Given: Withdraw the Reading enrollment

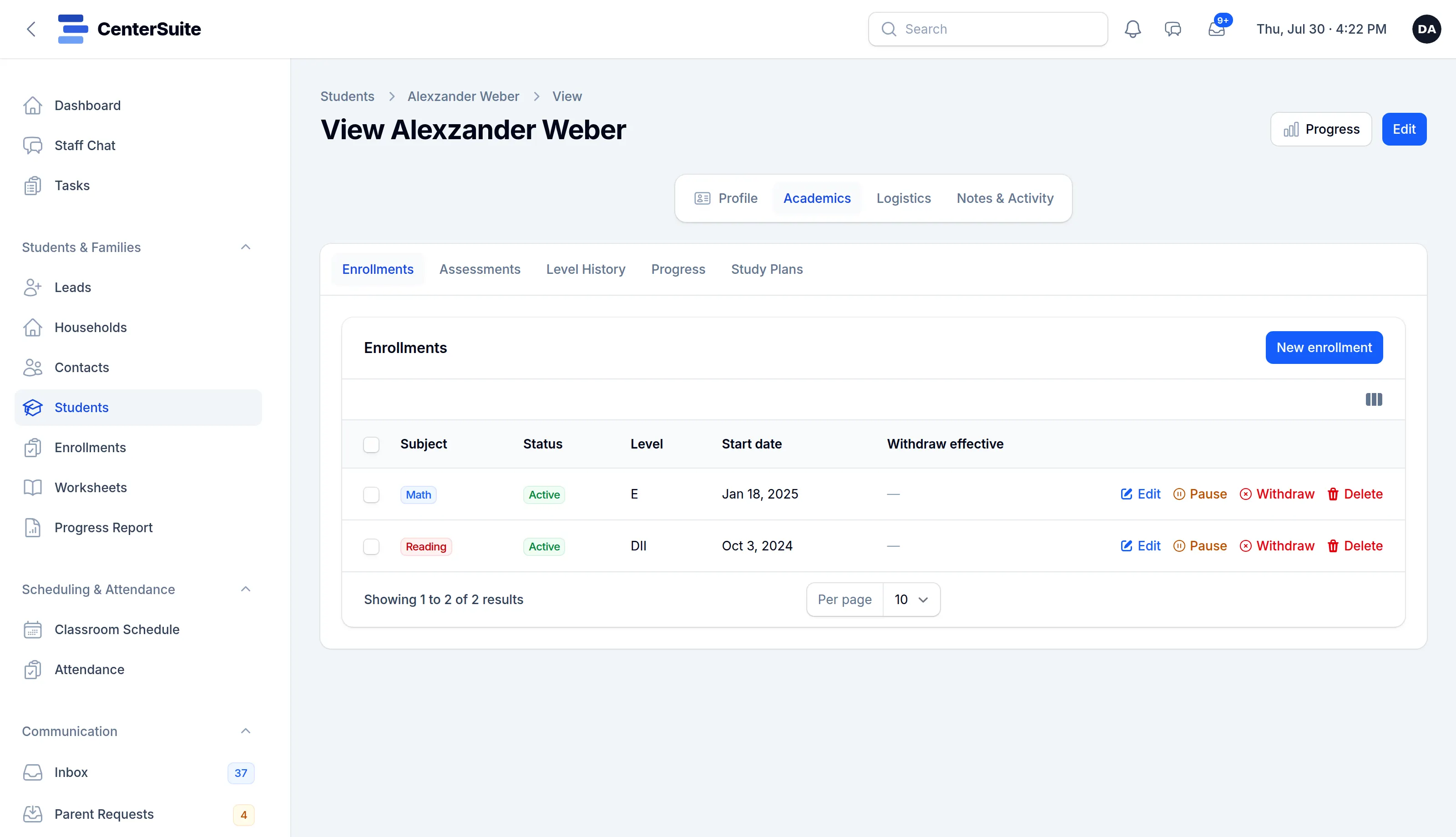Looking at the screenshot, I should click(x=1277, y=546).
